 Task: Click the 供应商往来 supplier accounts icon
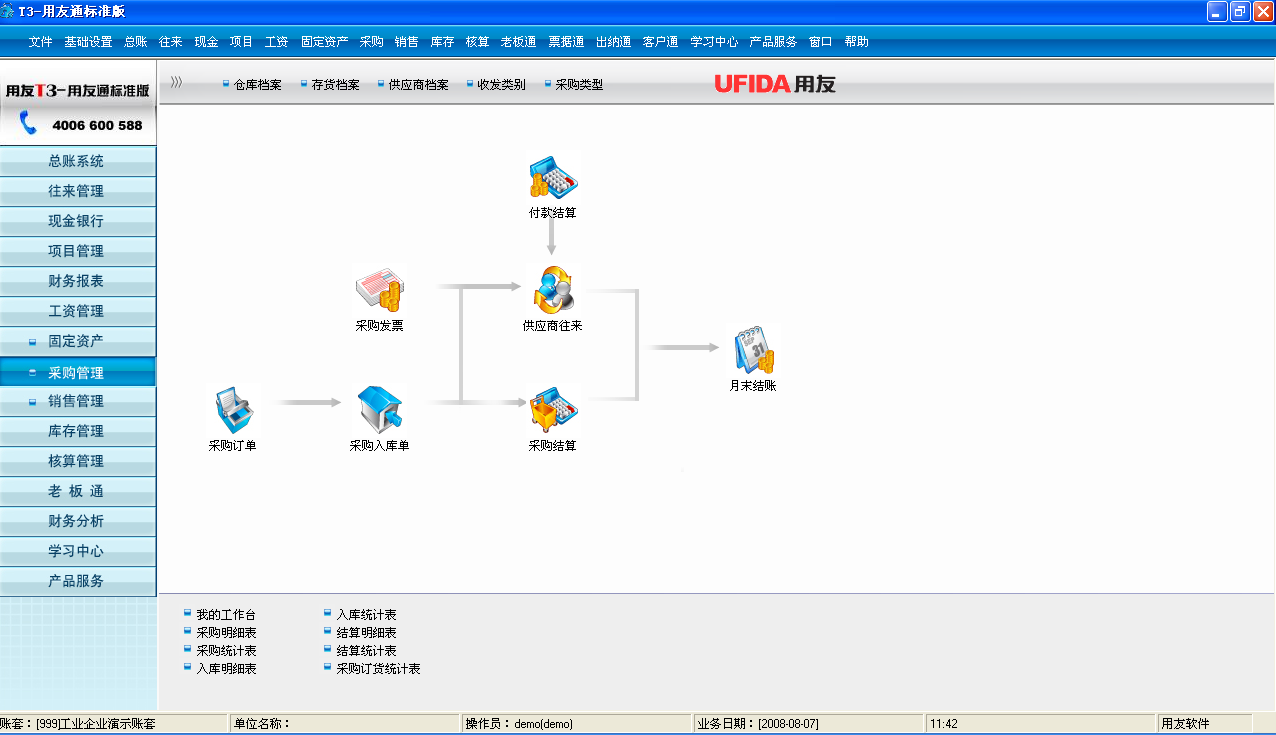pyautogui.click(x=552, y=291)
